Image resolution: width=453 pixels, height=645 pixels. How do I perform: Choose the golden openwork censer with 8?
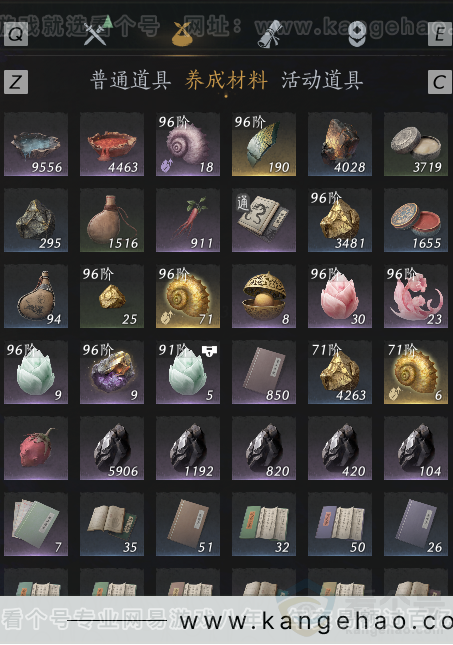pyautogui.click(x=264, y=296)
